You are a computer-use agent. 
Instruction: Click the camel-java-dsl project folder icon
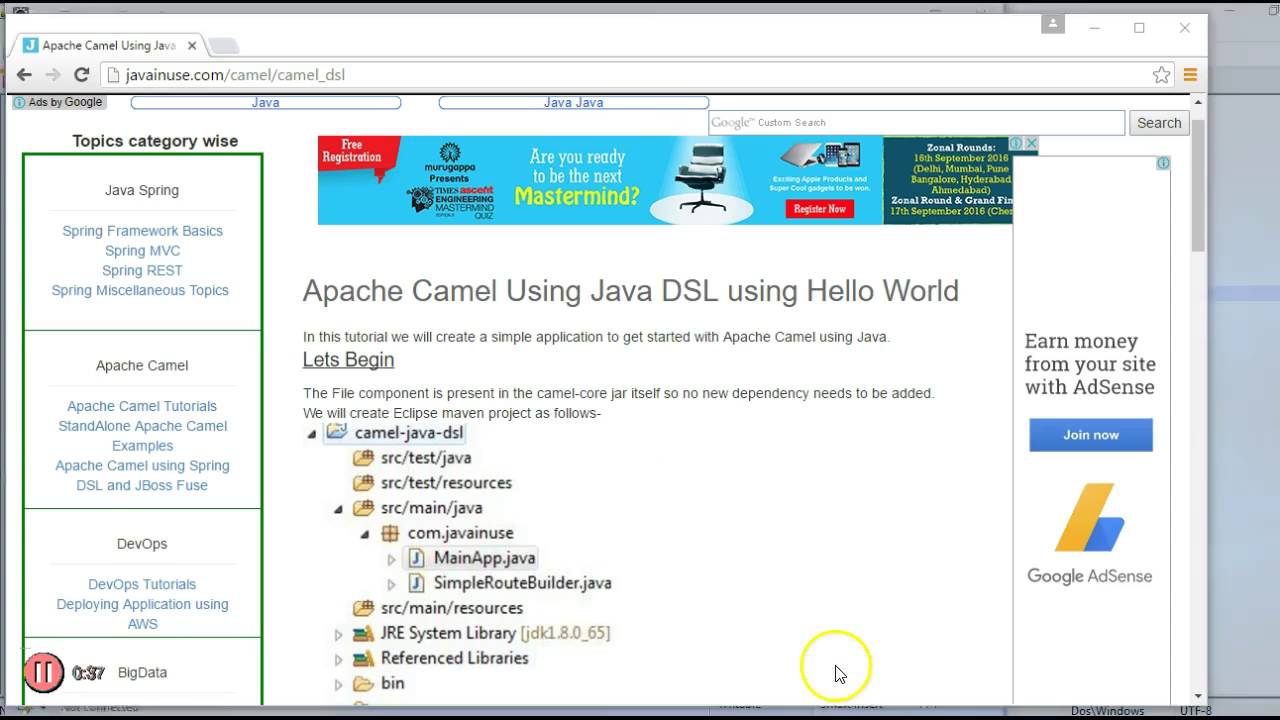coord(336,432)
